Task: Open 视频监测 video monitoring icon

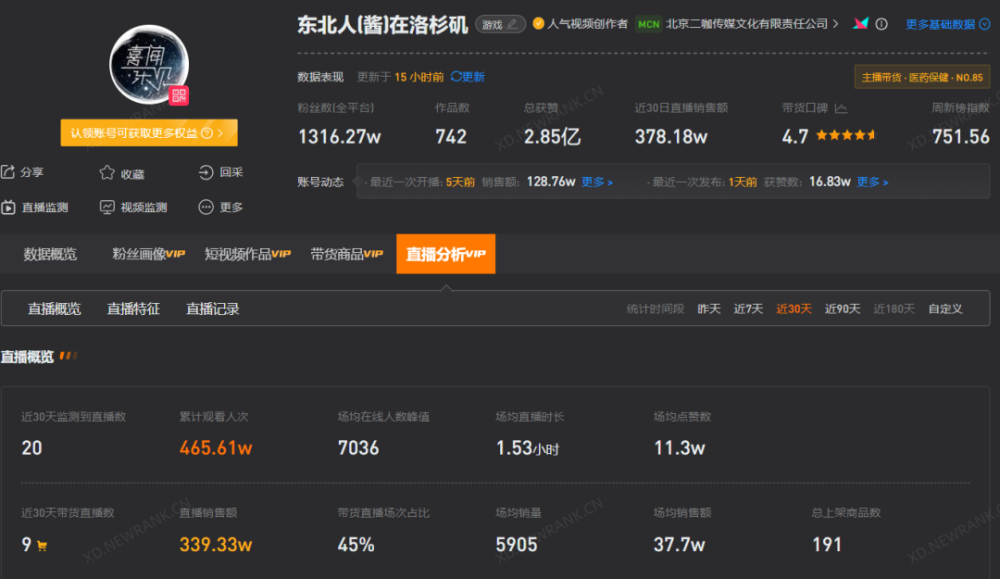Action: point(107,207)
